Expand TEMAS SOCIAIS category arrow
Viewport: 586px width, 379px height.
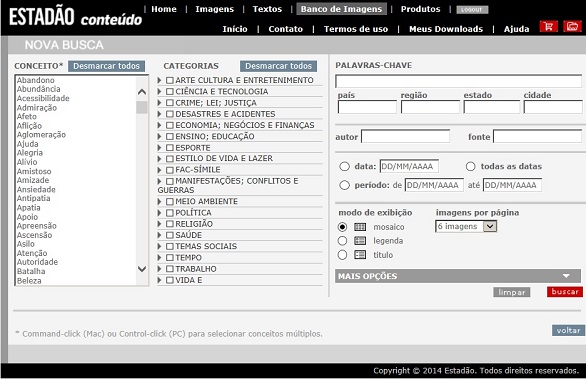[x=160, y=246]
